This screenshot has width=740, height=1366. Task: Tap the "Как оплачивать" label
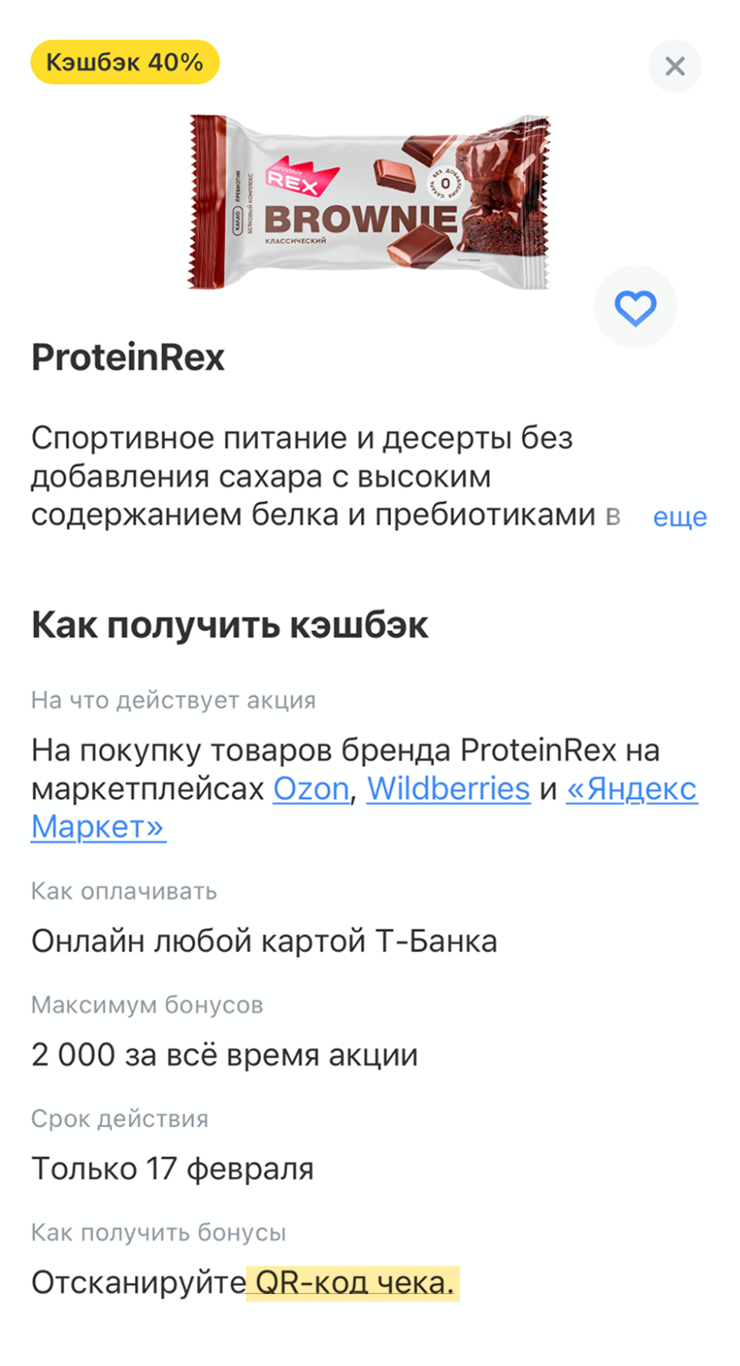click(x=124, y=891)
